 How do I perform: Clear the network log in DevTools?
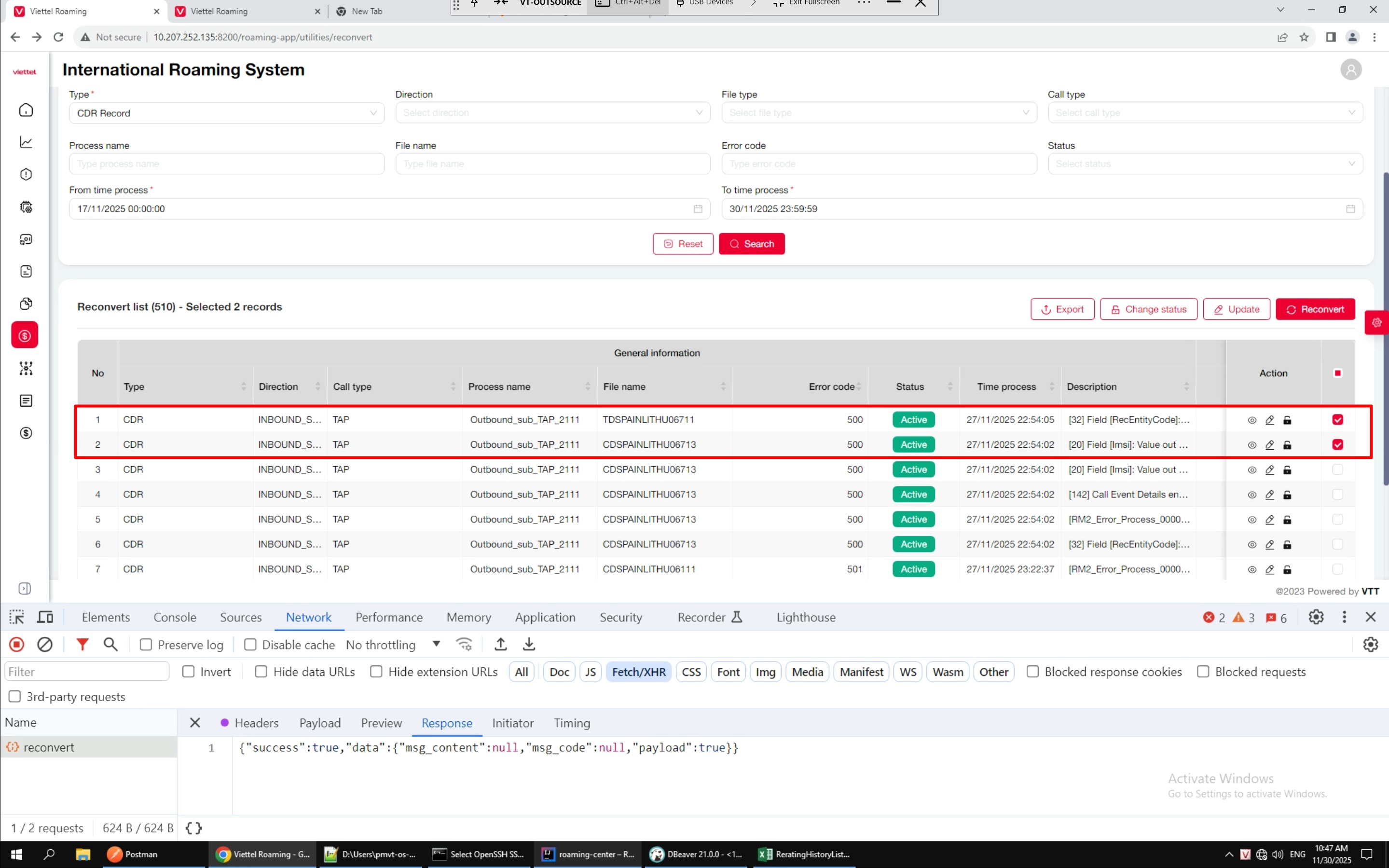pos(45,645)
